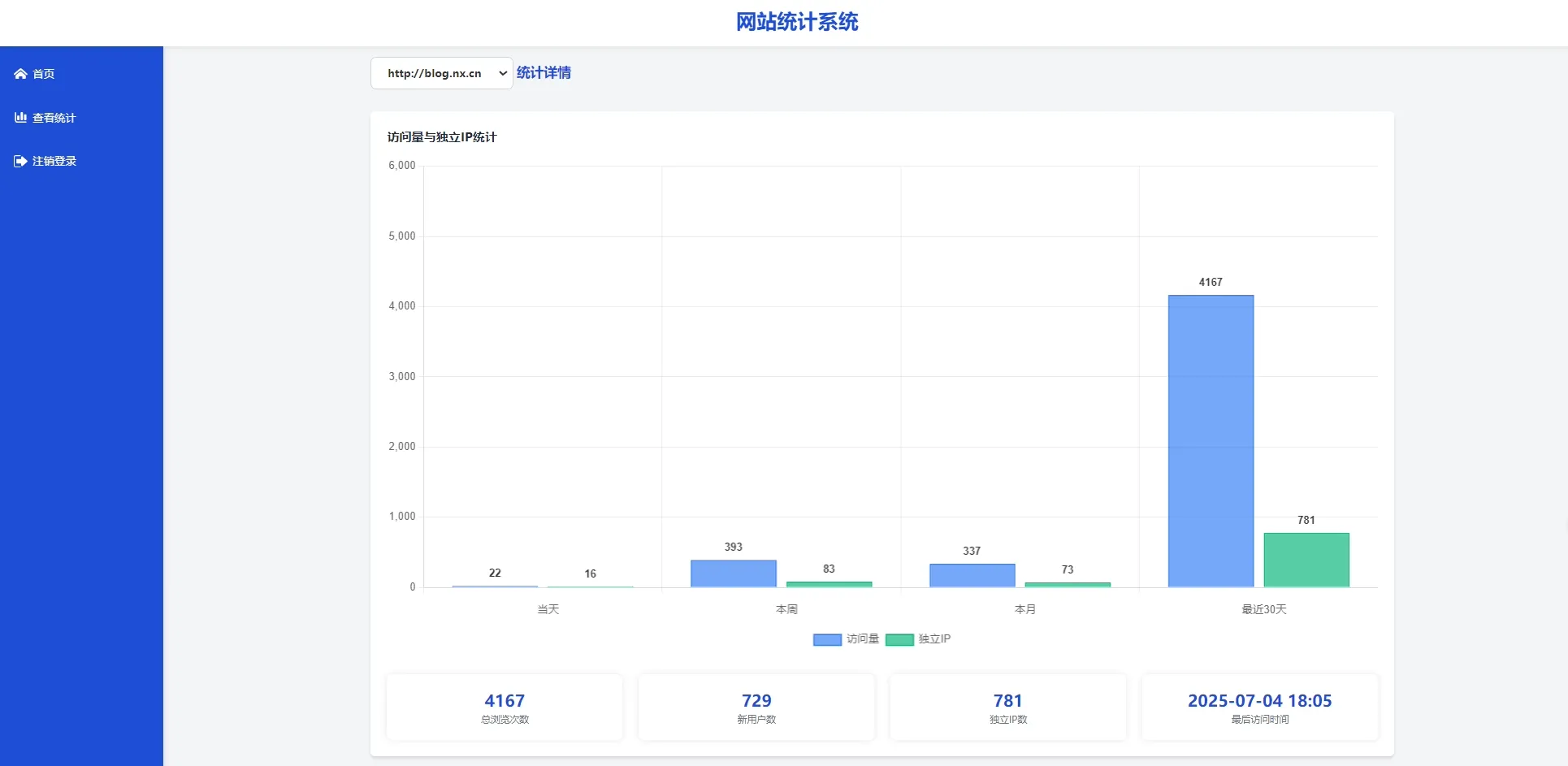Hide the 独立IP data by clicking its legend label
1568x766 pixels.
pos(933,639)
